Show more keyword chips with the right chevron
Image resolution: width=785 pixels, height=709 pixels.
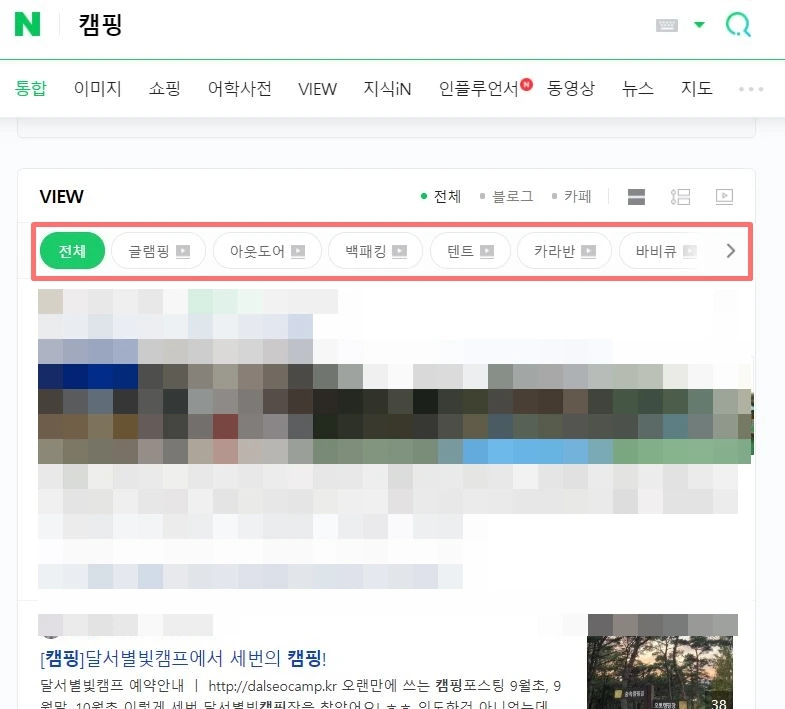(730, 250)
